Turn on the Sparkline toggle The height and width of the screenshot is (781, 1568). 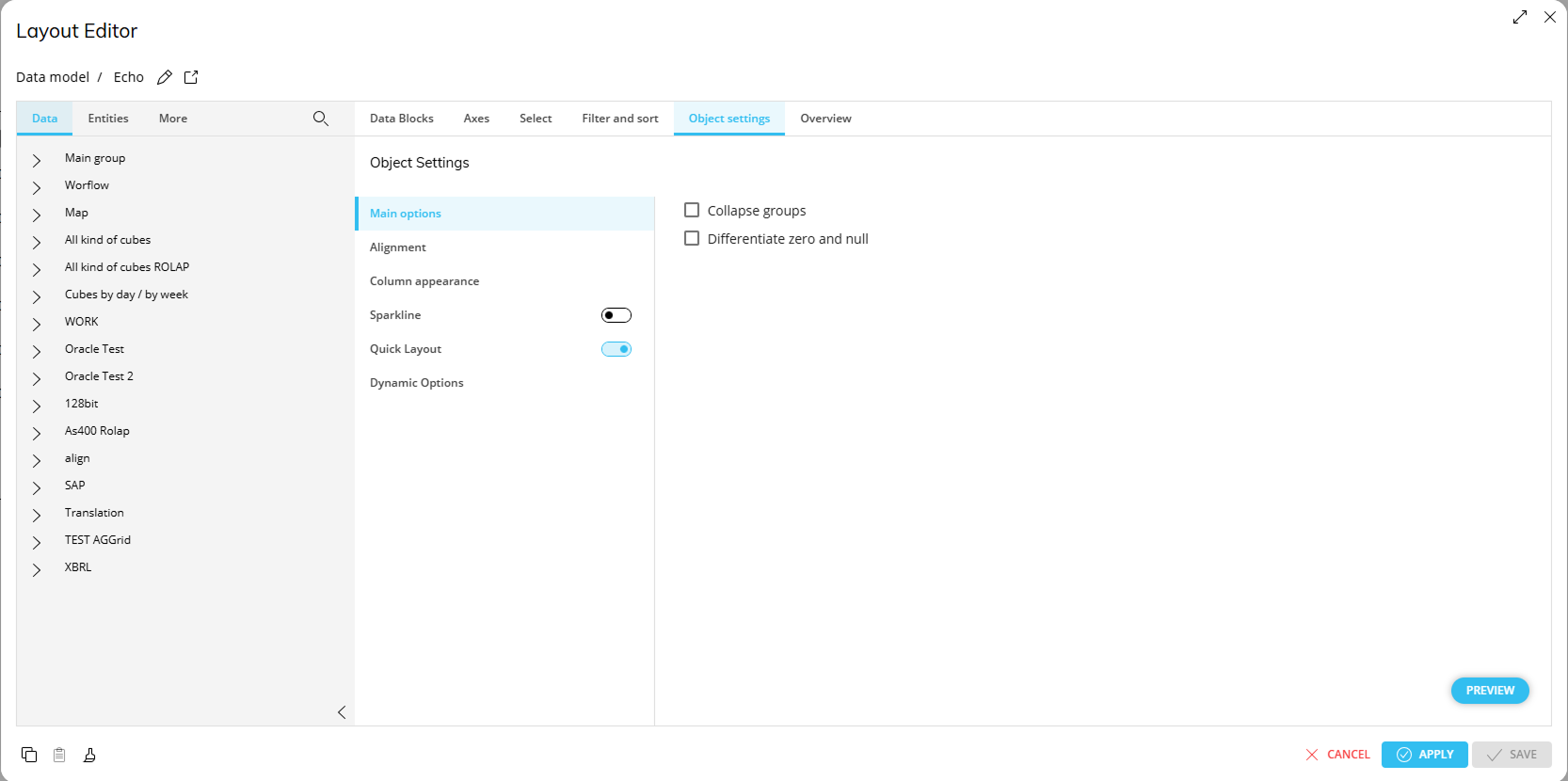616,315
